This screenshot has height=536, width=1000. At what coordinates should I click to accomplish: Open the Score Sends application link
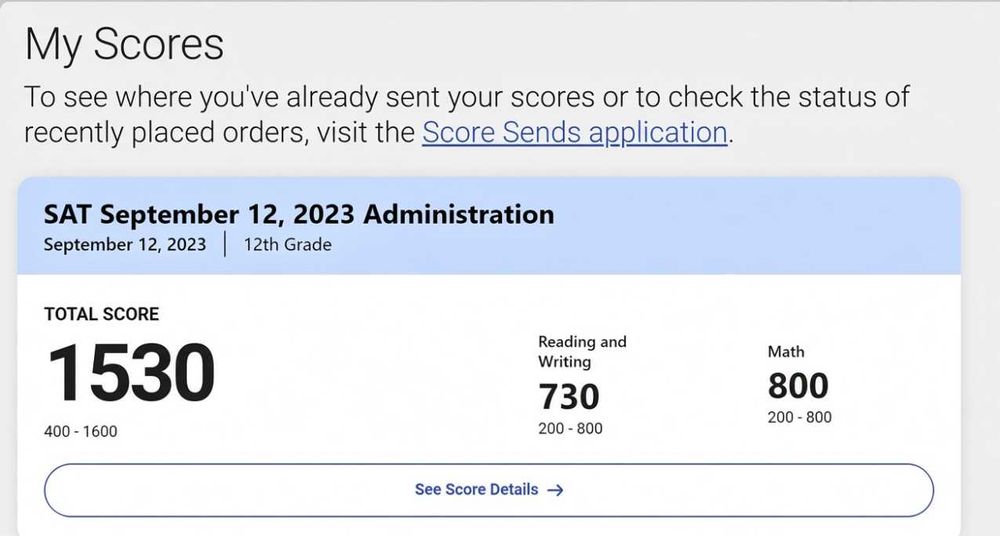tap(575, 133)
